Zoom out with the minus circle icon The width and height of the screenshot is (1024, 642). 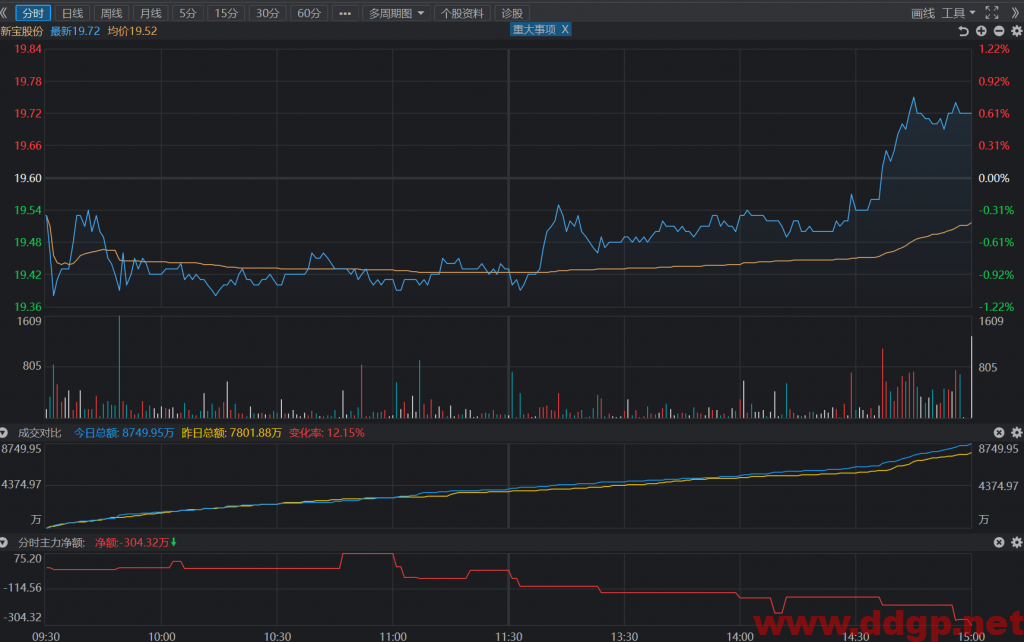pyautogui.click(x=999, y=31)
